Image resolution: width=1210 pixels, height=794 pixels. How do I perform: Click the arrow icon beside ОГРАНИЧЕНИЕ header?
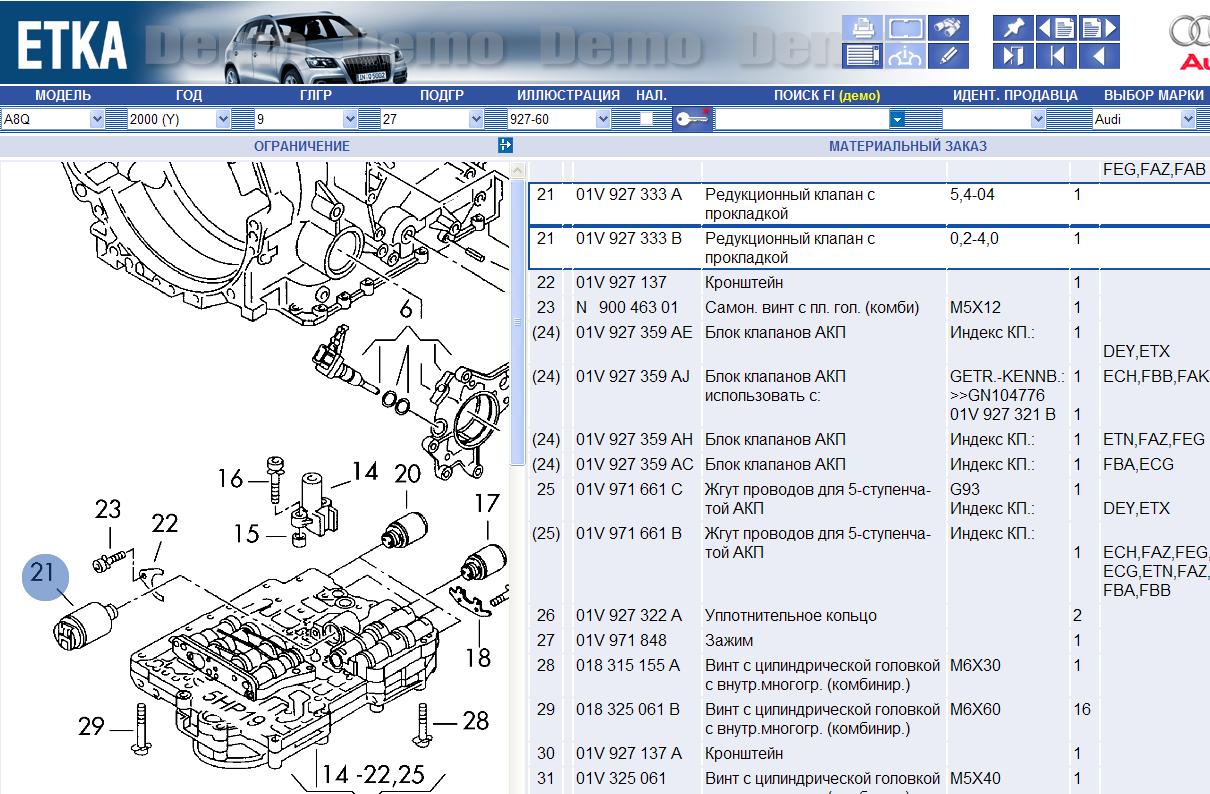pyautogui.click(x=505, y=146)
